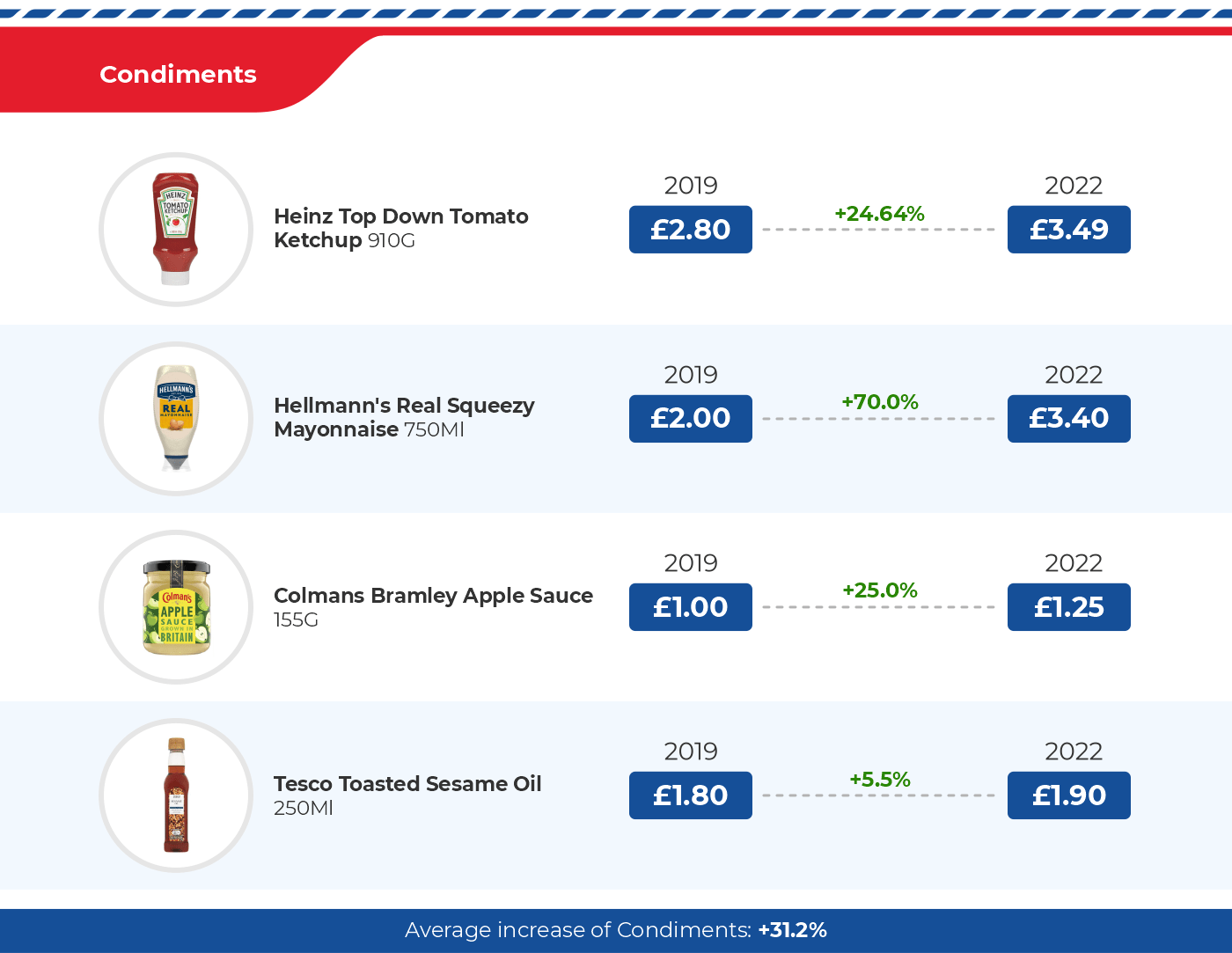Viewport: 1232px width, 953px height.
Task: Click the Tesco sesame oil bottle image
Action: click(176, 795)
